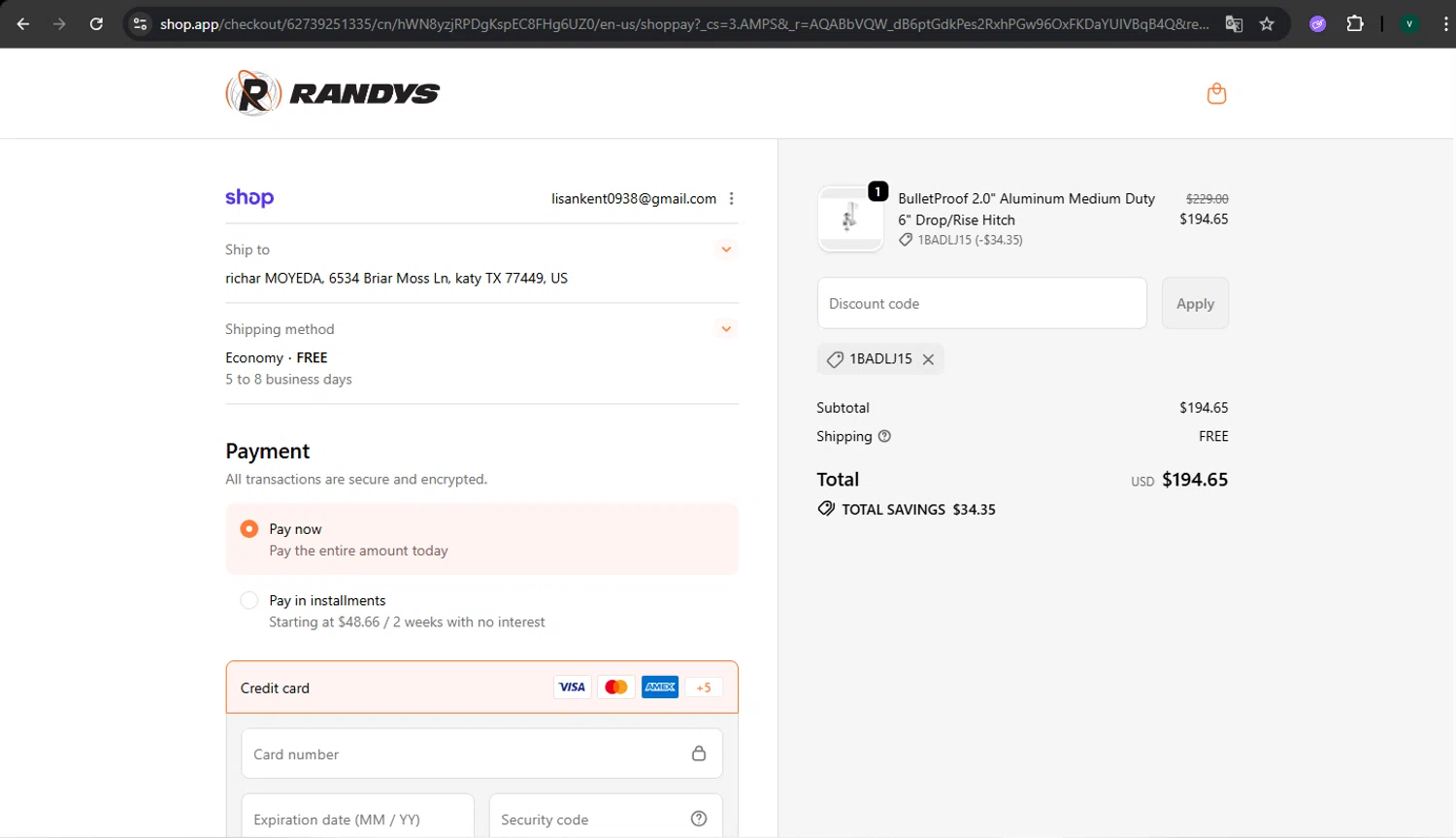Expand the Shipping method section
The height and width of the screenshot is (838, 1456).
point(726,329)
